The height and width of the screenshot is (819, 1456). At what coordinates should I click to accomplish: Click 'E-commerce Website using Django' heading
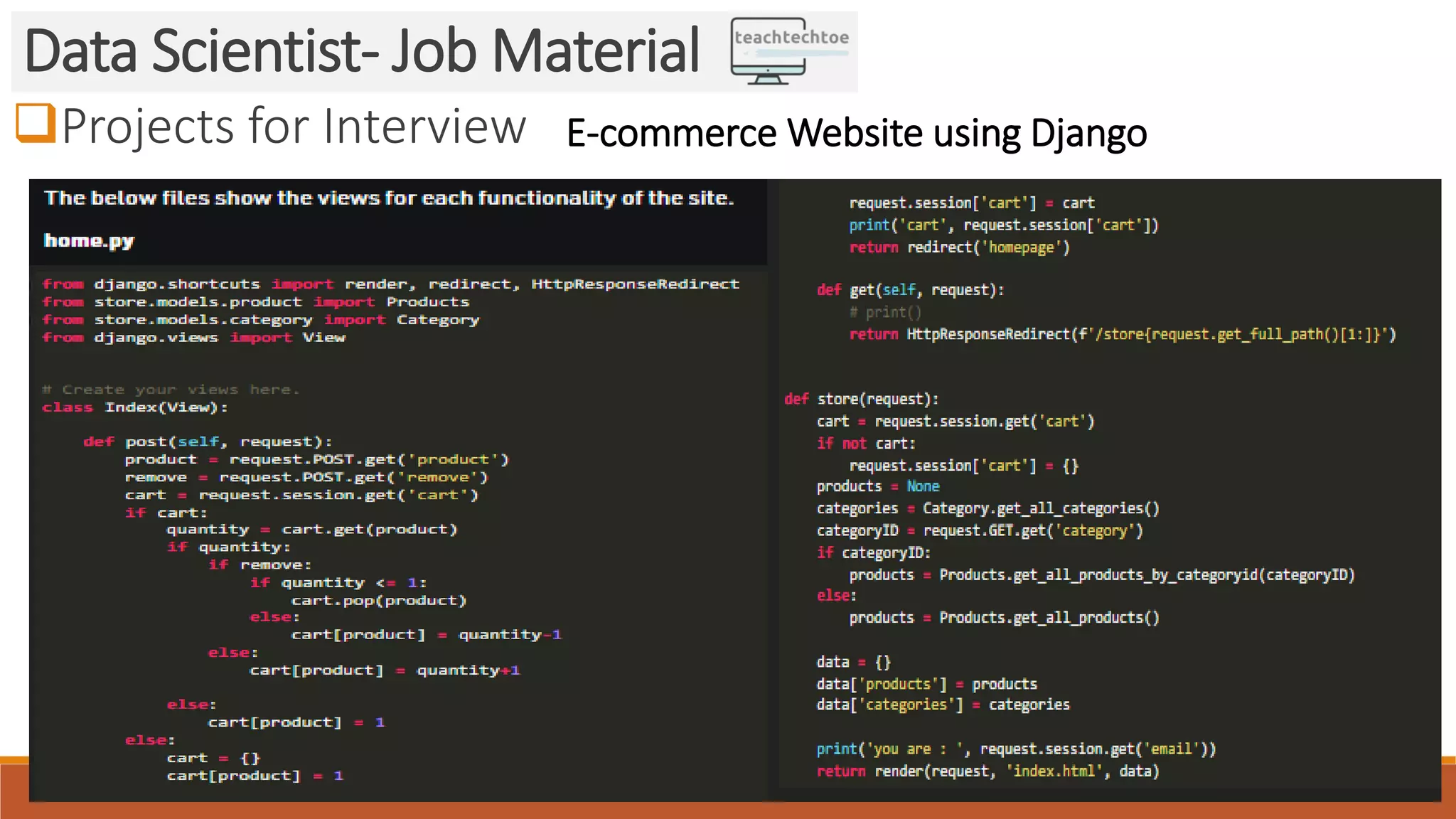click(x=857, y=133)
